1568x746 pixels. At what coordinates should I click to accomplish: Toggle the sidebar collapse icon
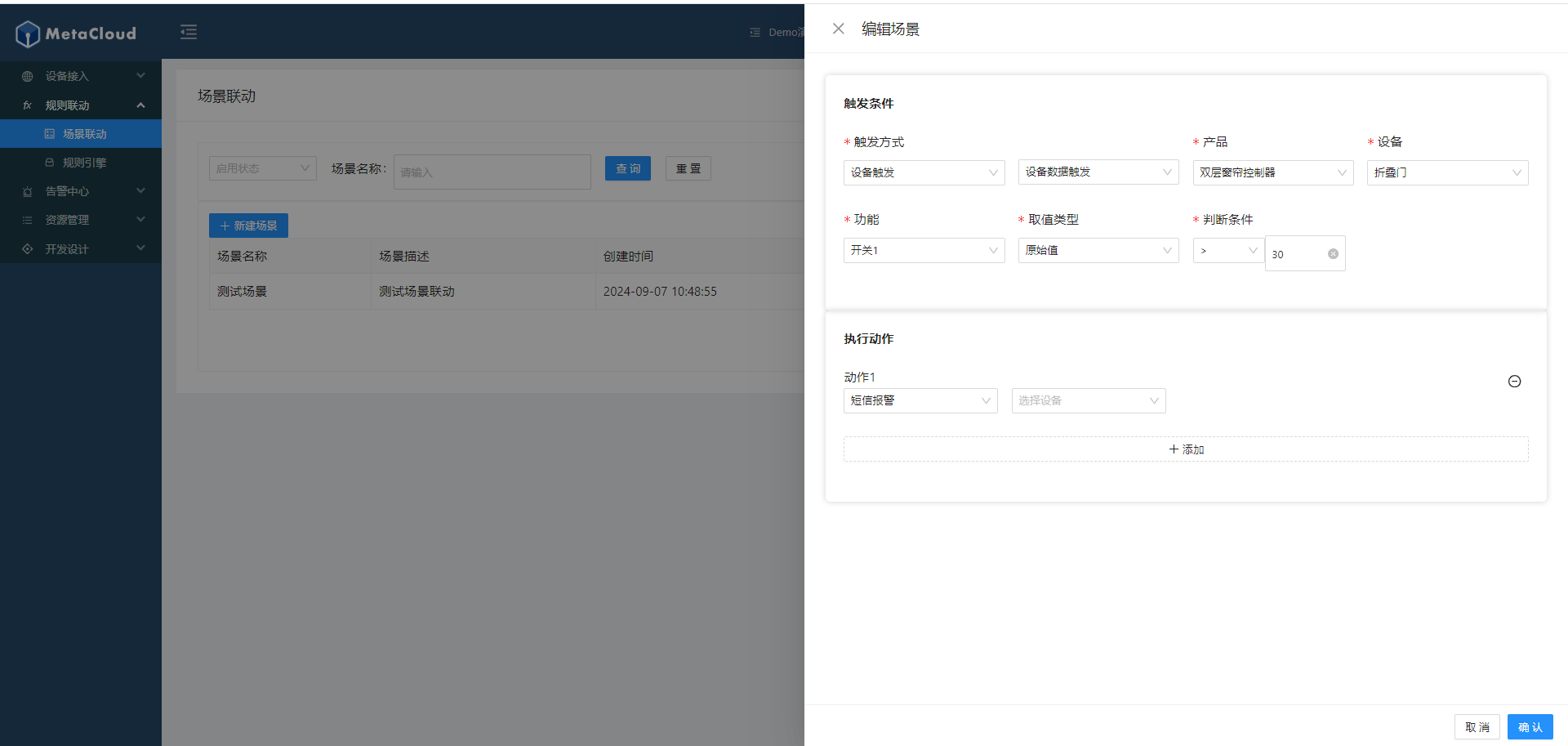coord(189,32)
